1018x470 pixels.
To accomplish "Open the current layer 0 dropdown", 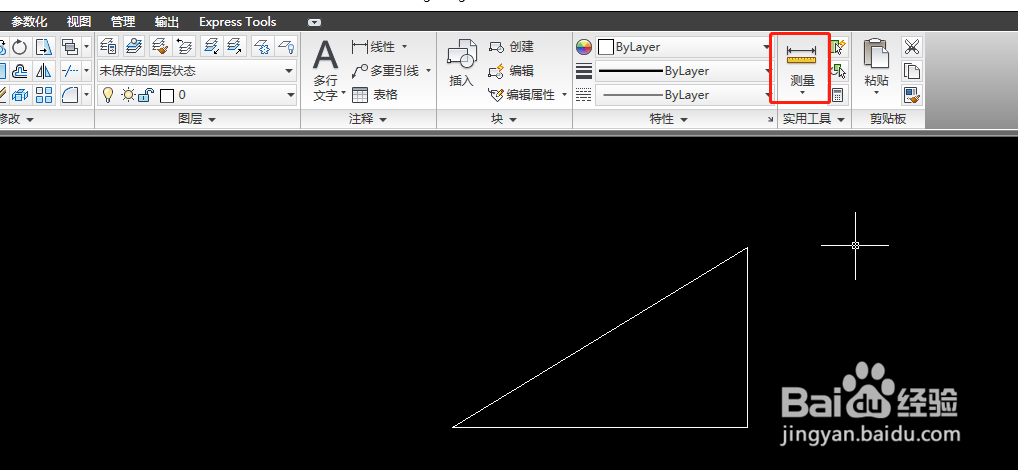I will click(197, 95).
